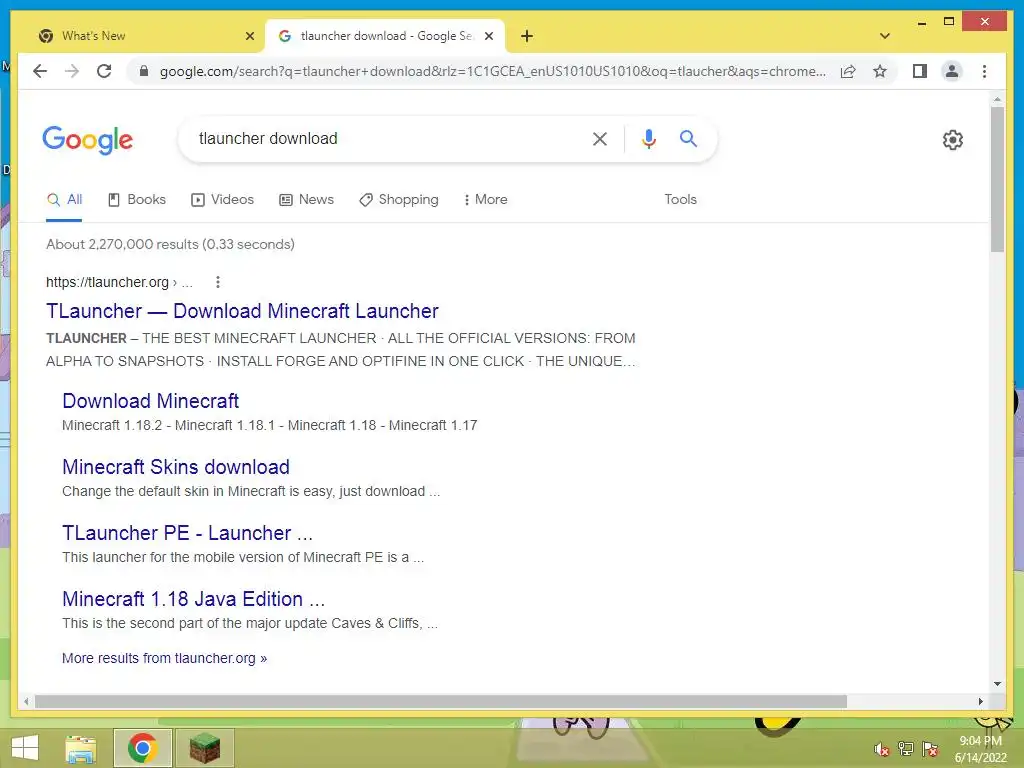View site information via the padlock icon

coord(144,71)
